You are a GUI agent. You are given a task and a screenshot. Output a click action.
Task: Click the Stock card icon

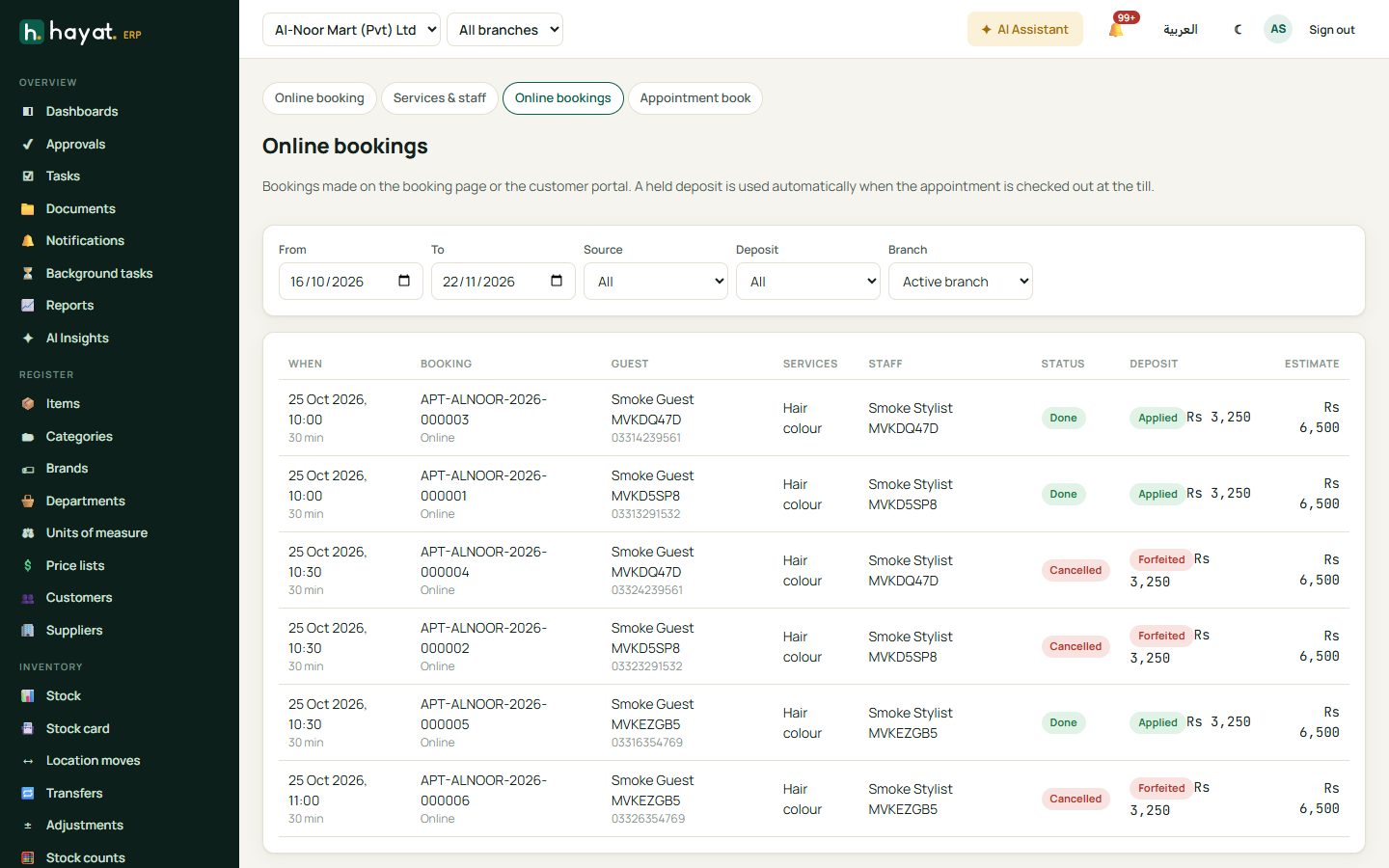(x=28, y=729)
